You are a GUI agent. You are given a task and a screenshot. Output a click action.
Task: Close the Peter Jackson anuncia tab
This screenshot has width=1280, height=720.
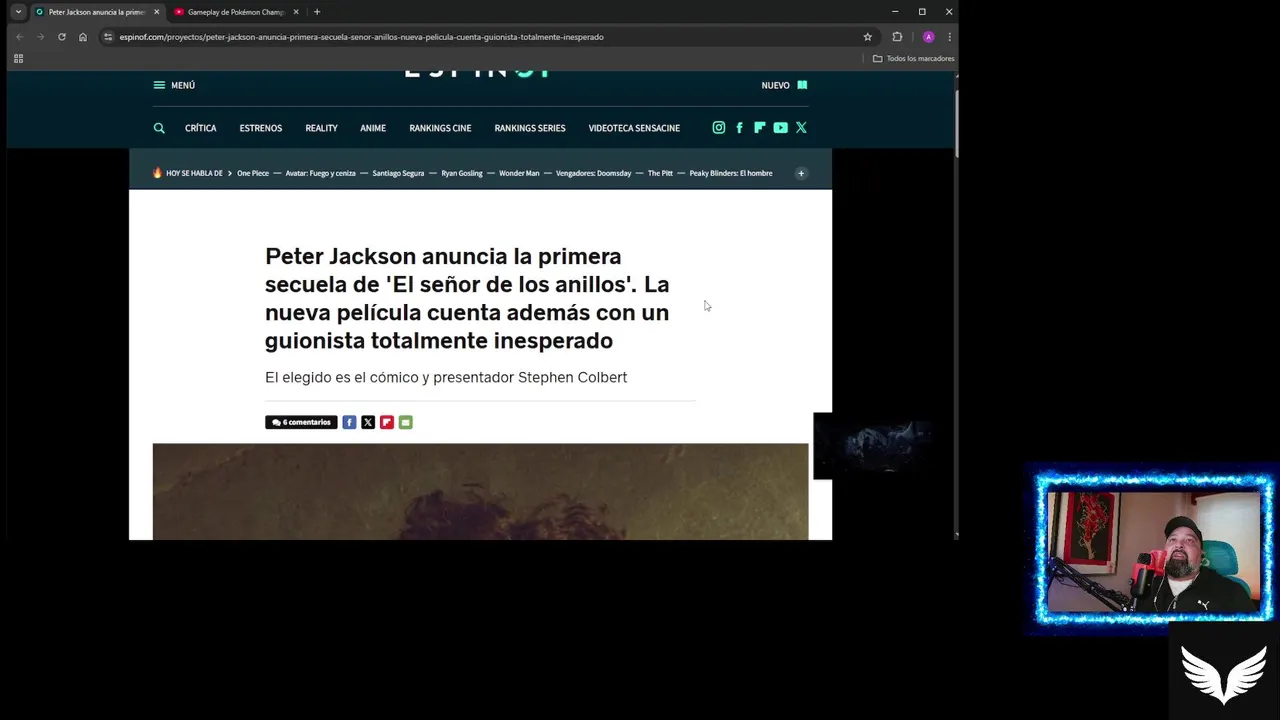pos(156,12)
